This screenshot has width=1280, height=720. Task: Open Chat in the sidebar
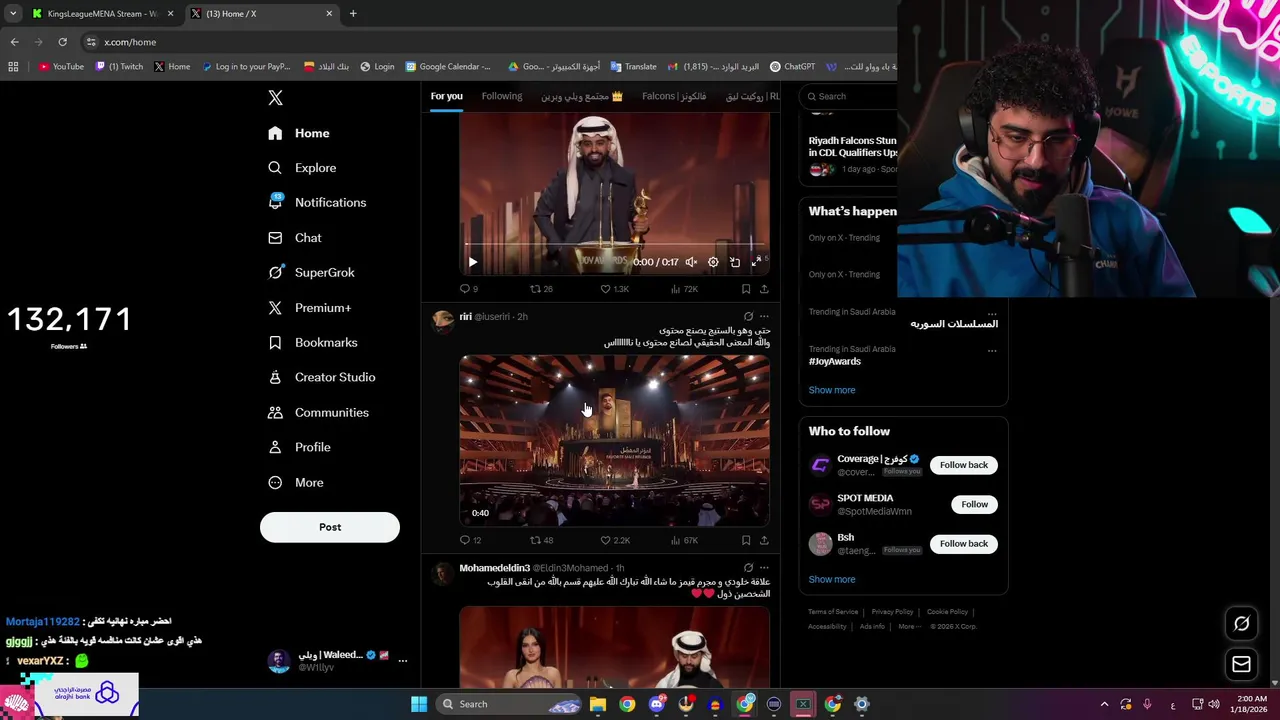[x=295, y=238]
